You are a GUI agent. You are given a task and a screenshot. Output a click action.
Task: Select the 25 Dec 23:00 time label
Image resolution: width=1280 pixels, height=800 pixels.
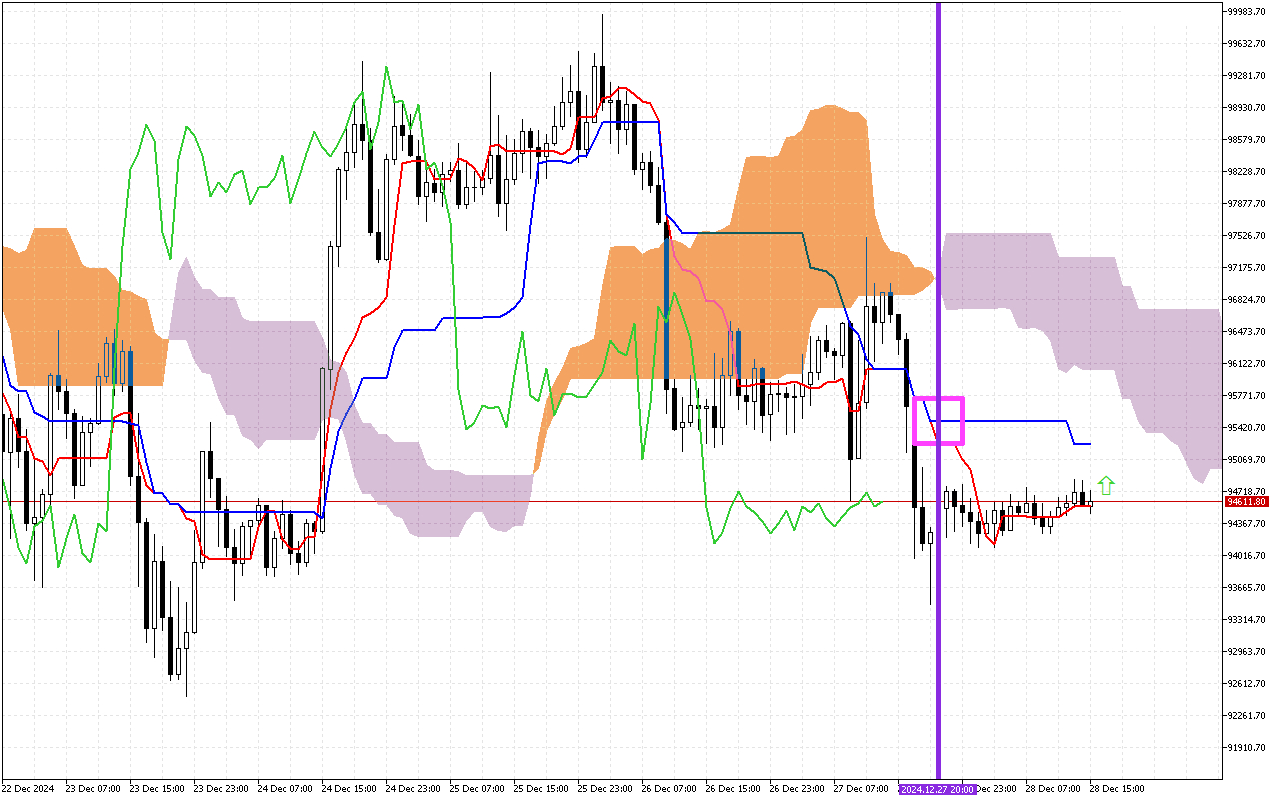pos(605,789)
